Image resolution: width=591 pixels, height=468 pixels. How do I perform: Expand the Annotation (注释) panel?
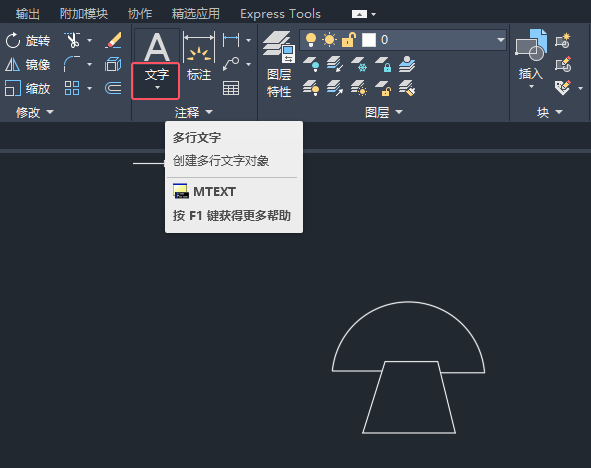point(194,112)
